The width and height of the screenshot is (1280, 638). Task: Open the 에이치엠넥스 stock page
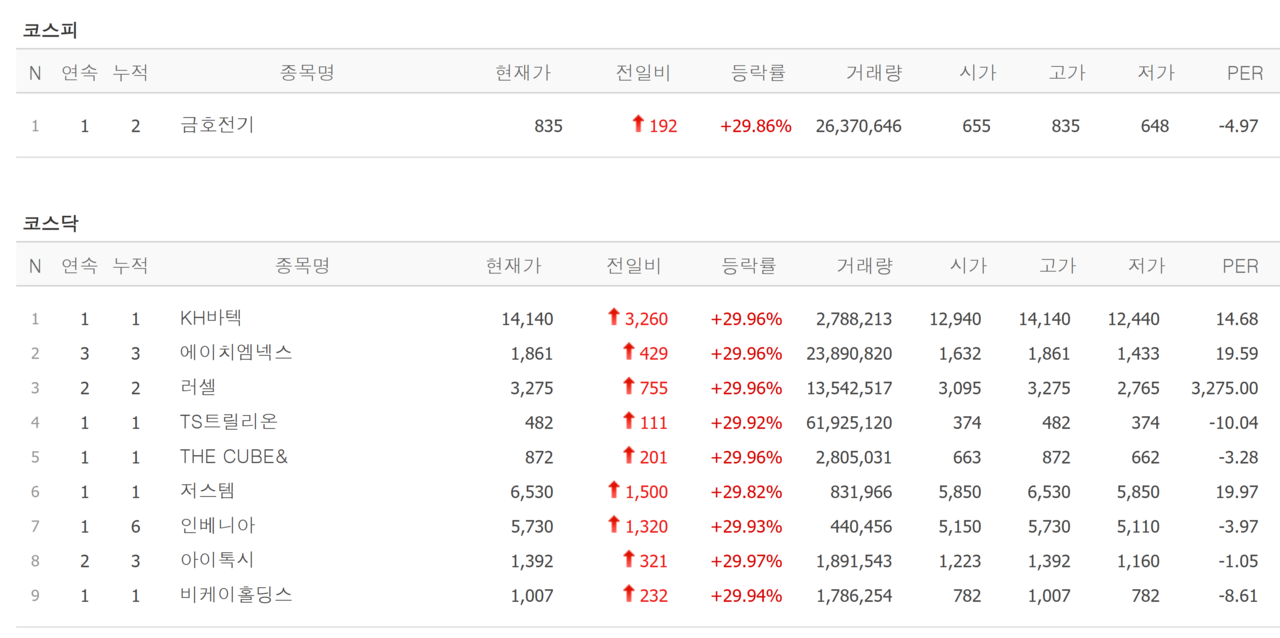(236, 353)
